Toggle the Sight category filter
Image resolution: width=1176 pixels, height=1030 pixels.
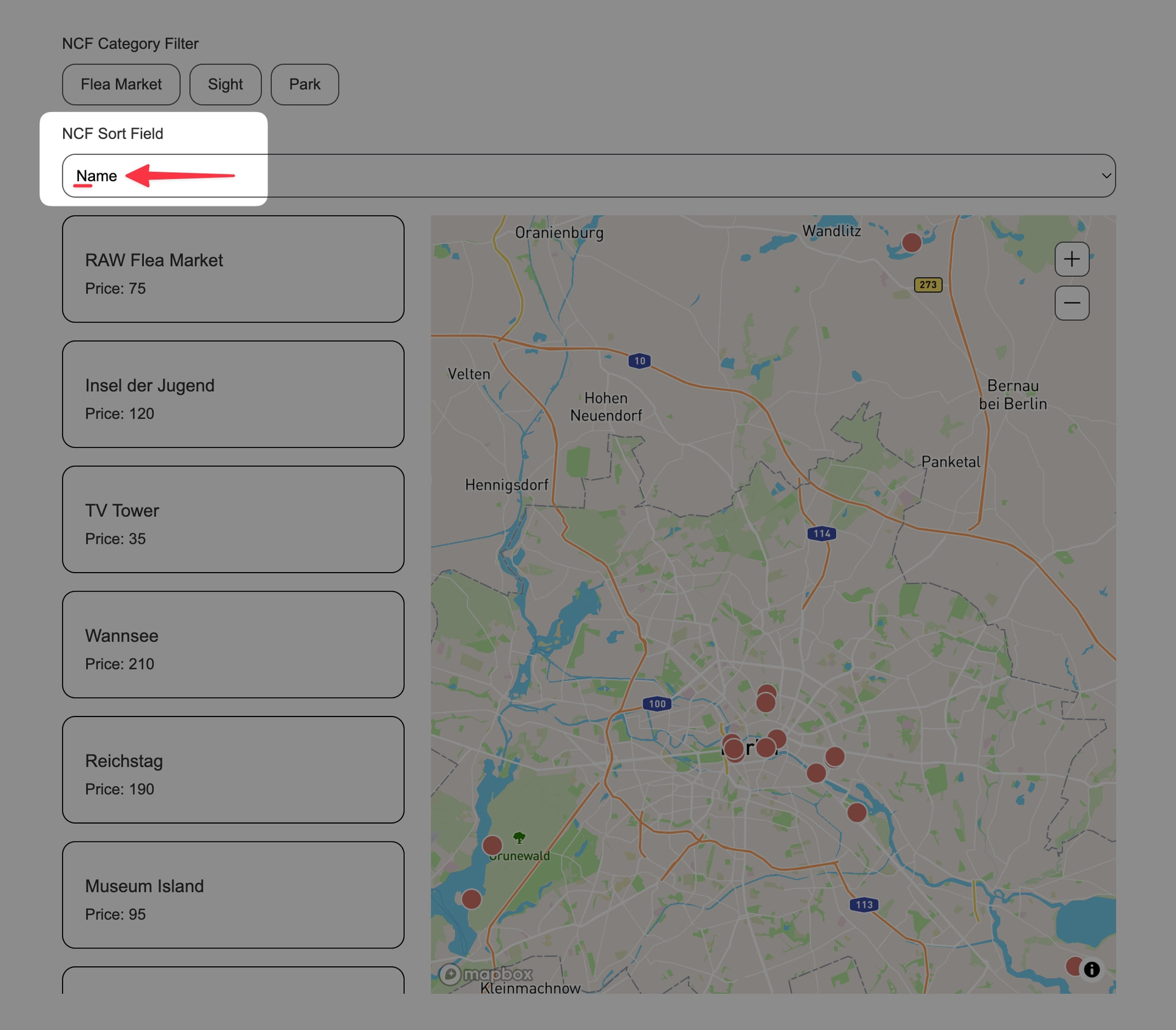(225, 85)
